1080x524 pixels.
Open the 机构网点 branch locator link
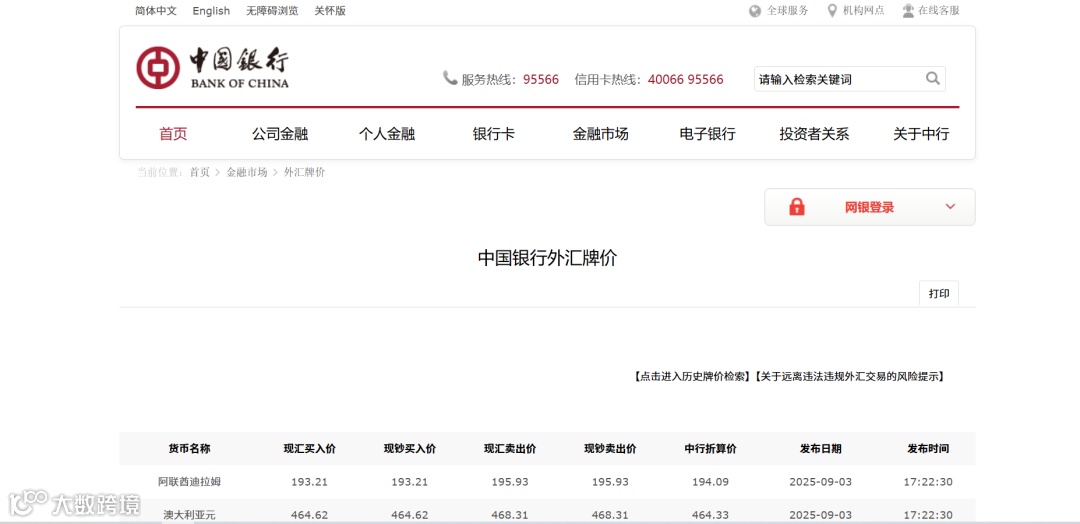[864, 11]
